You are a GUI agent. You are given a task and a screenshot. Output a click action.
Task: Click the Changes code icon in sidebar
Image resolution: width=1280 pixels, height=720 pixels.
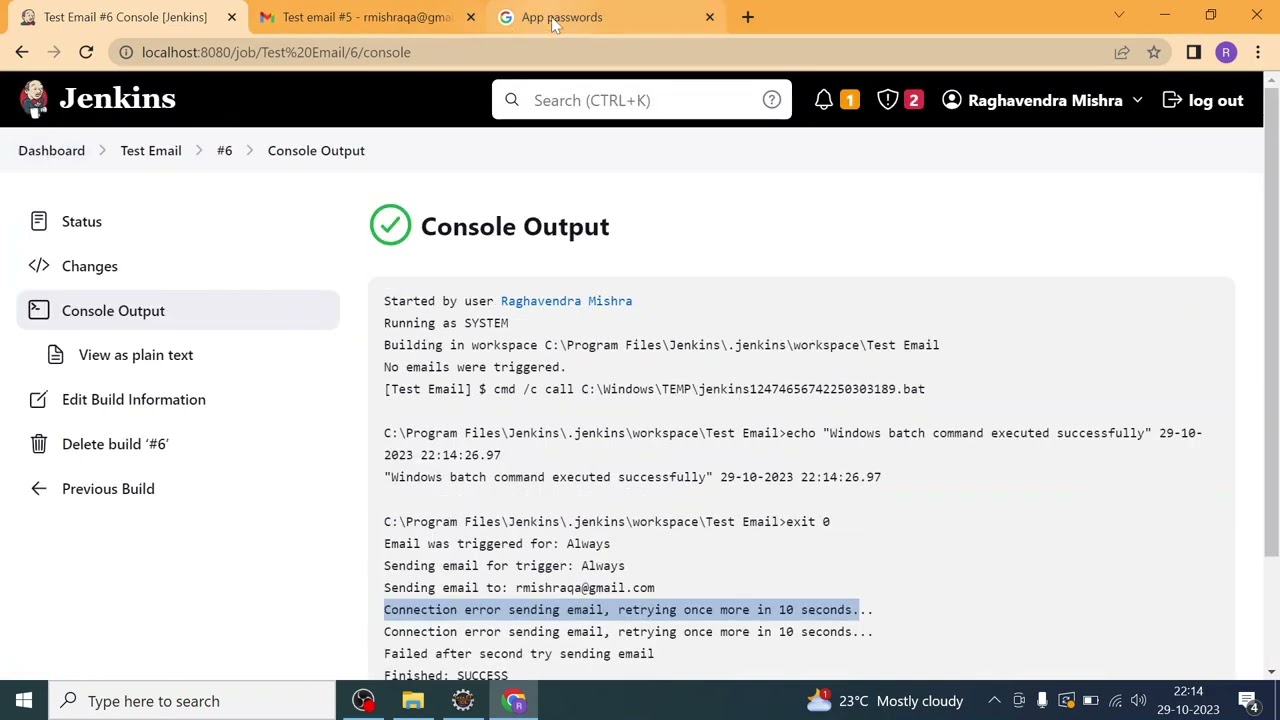coord(39,266)
